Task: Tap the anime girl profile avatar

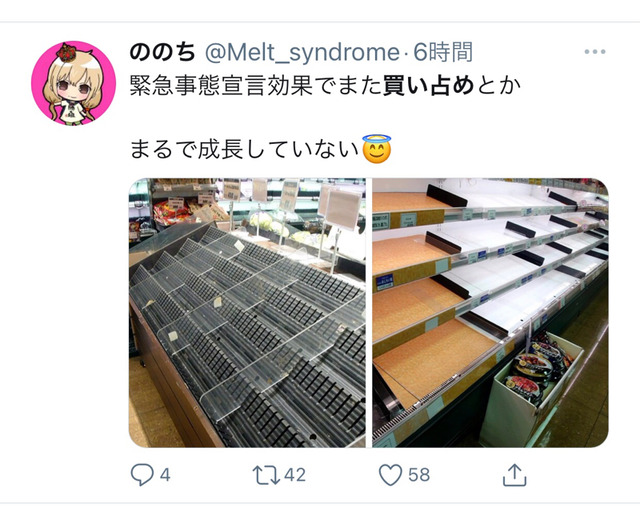Action: [73, 83]
